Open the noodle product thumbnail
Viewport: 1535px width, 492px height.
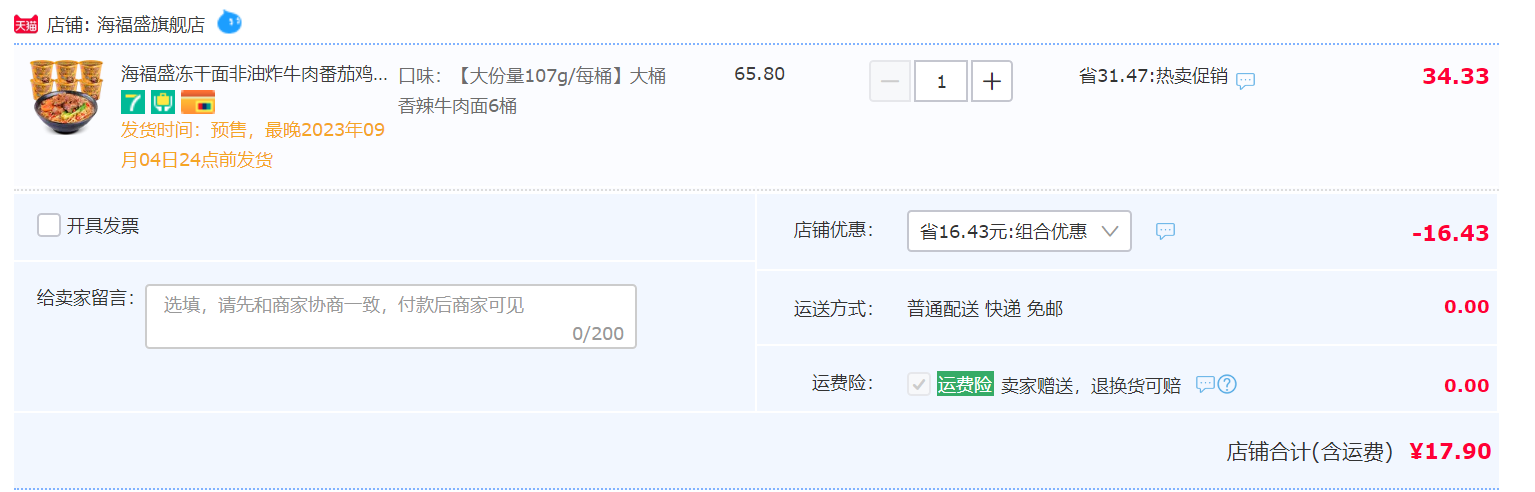click(x=67, y=97)
